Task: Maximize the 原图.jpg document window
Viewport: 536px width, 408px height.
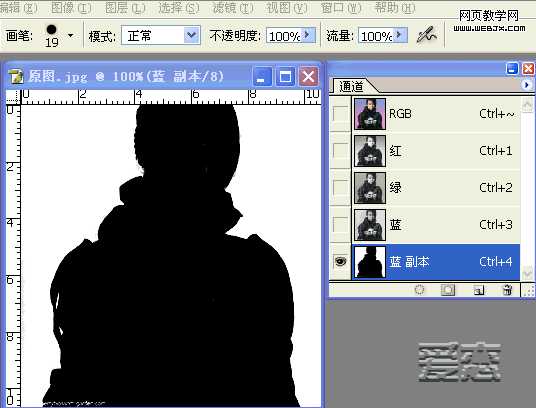Action: [x=285, y=76]
